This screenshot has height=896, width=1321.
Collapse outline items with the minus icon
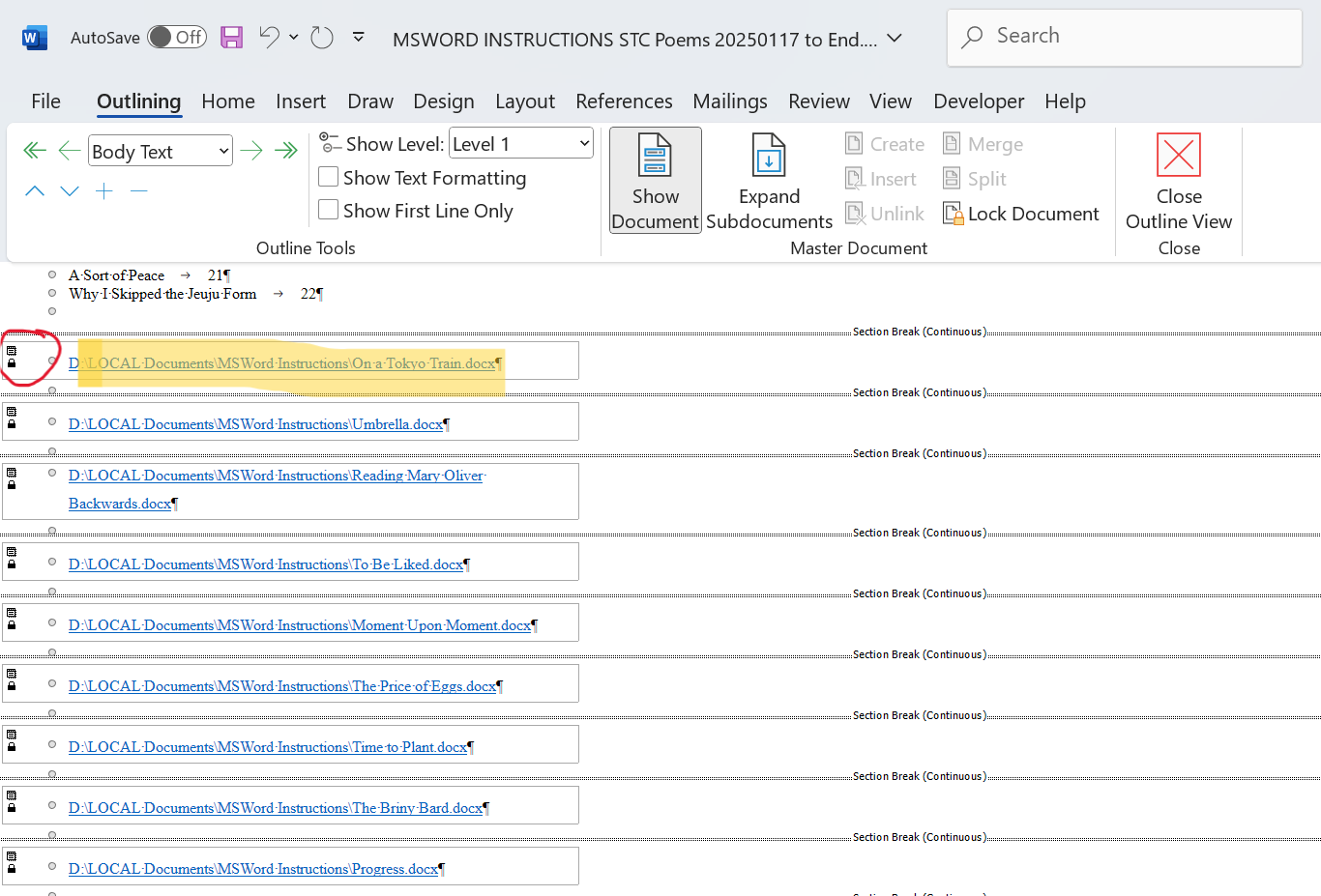click(138, 190)
